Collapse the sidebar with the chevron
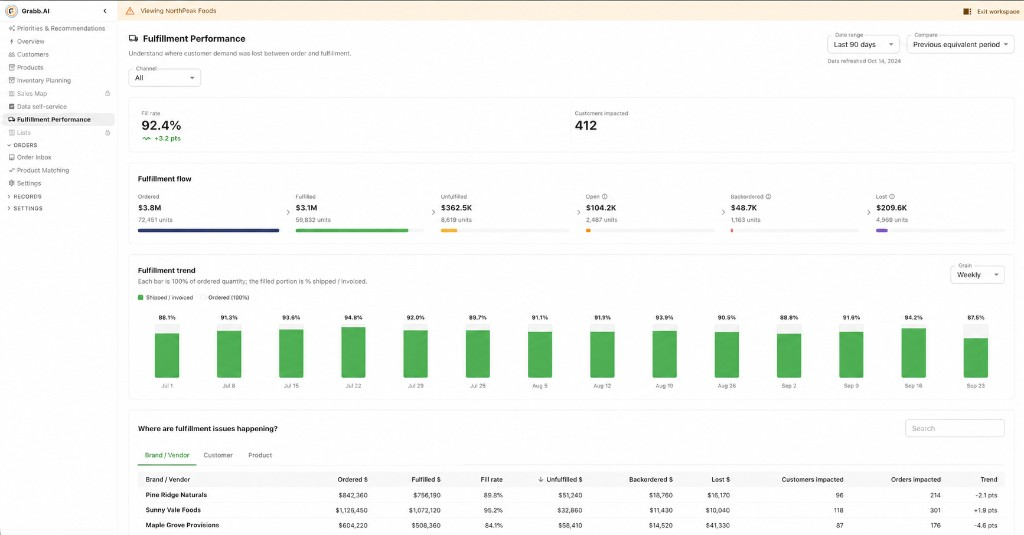Image resolution: width=1024 pixels, height=535 pixels. pyautogui.click(x=105, y=11)
